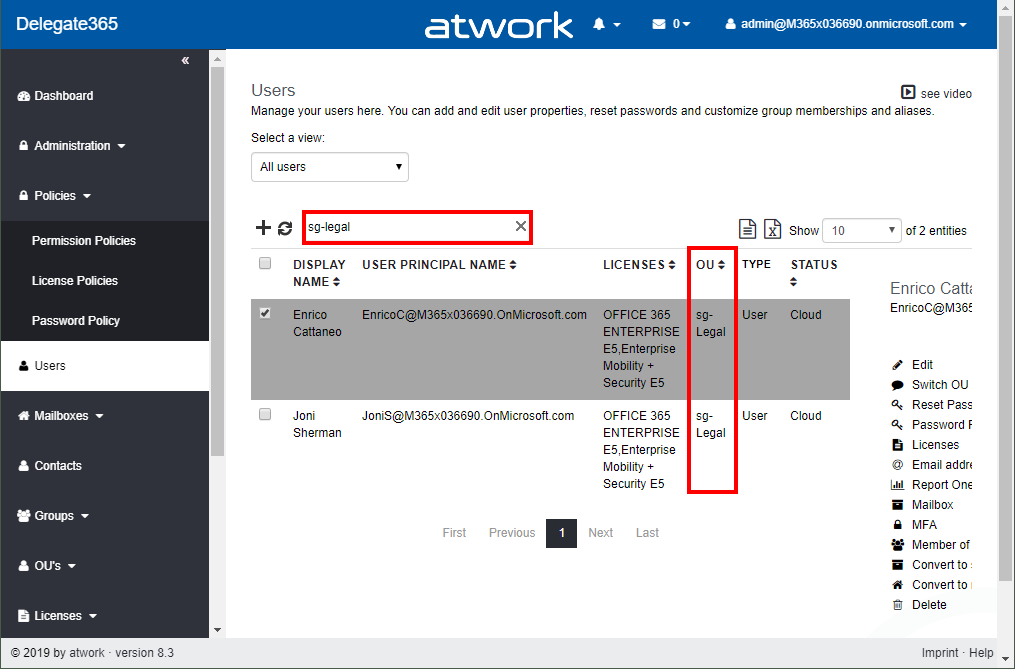Click the plus icon to add user
The image size is (1015, 669).
tap(263, 228)
